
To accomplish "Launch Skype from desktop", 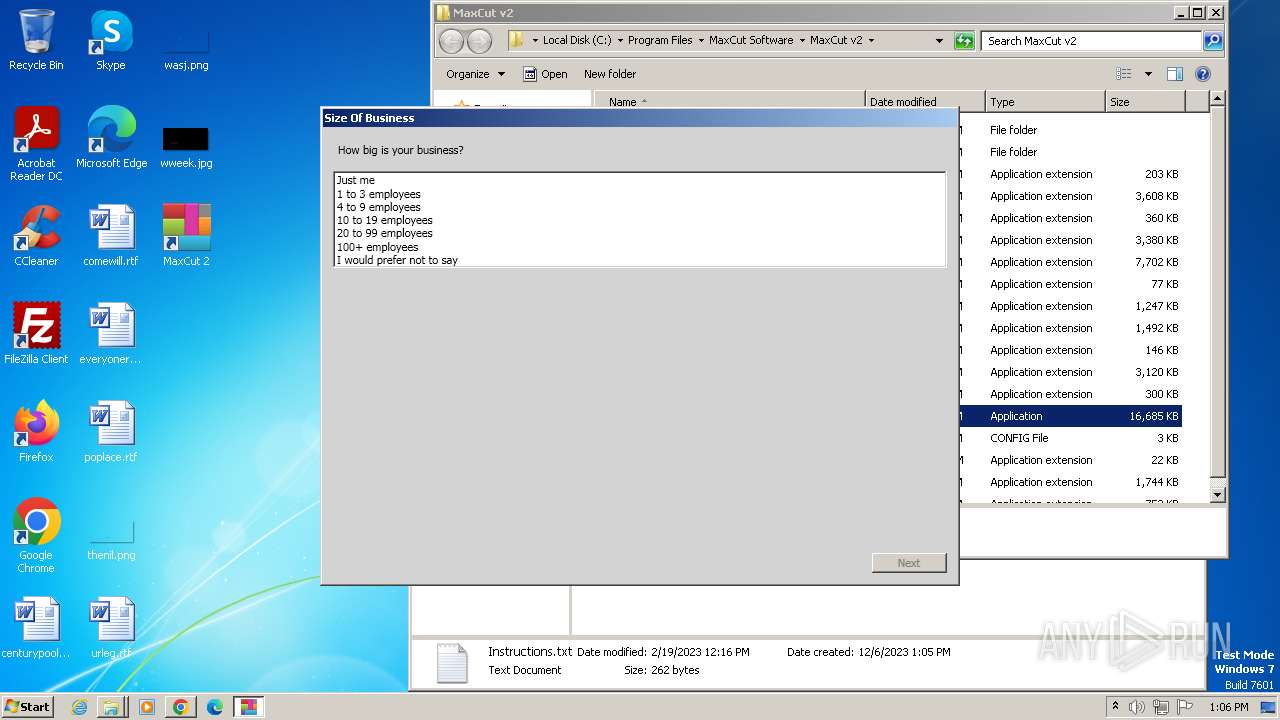I will 111,40.
